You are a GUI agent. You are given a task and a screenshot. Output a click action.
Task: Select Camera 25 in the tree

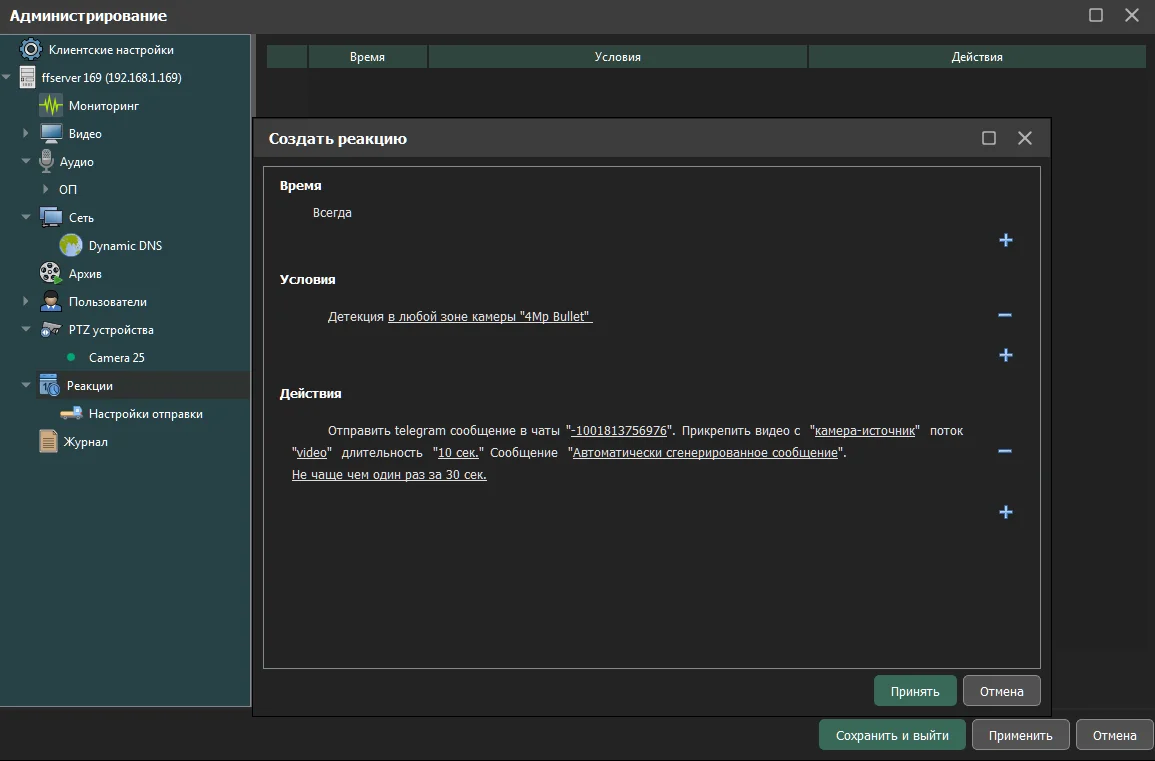(x=116, y=357)
